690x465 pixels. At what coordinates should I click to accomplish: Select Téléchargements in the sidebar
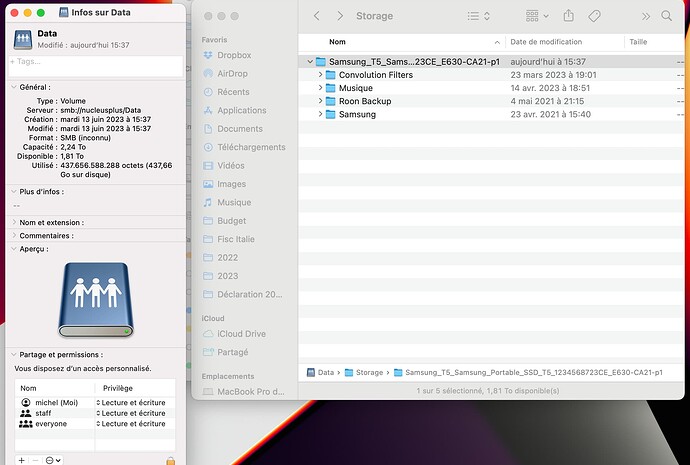[x=251, y=147]
